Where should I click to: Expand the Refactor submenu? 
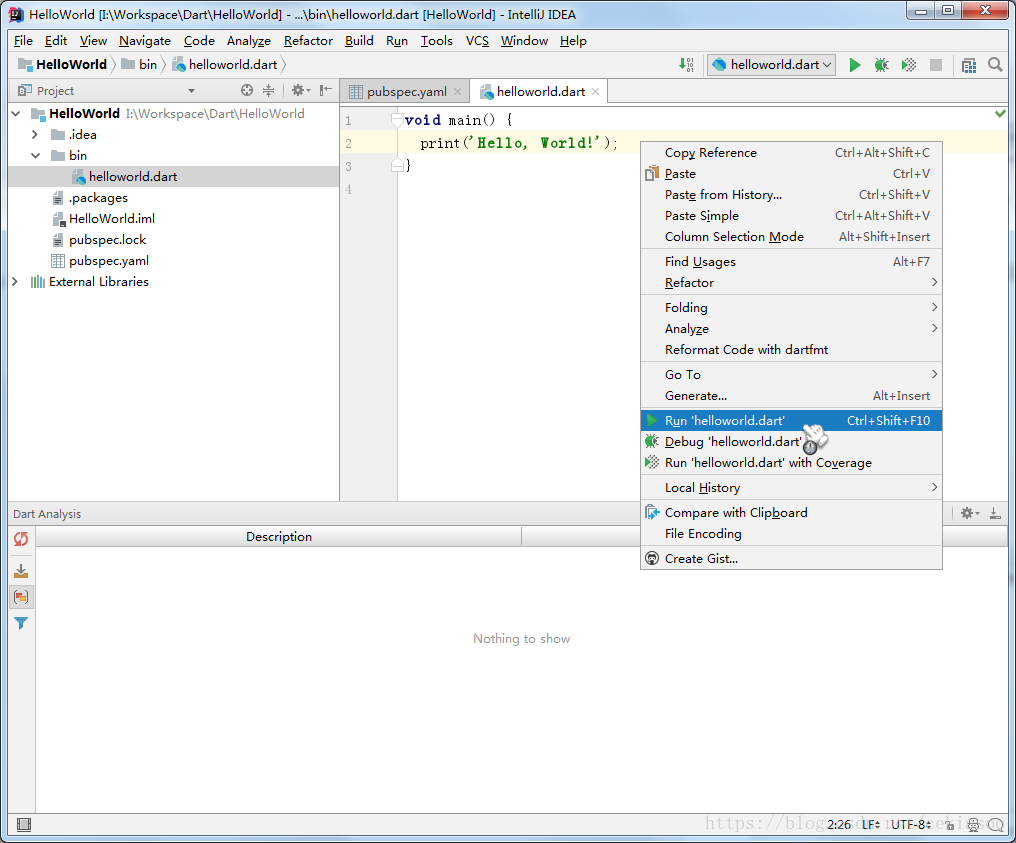pos(791,283)
